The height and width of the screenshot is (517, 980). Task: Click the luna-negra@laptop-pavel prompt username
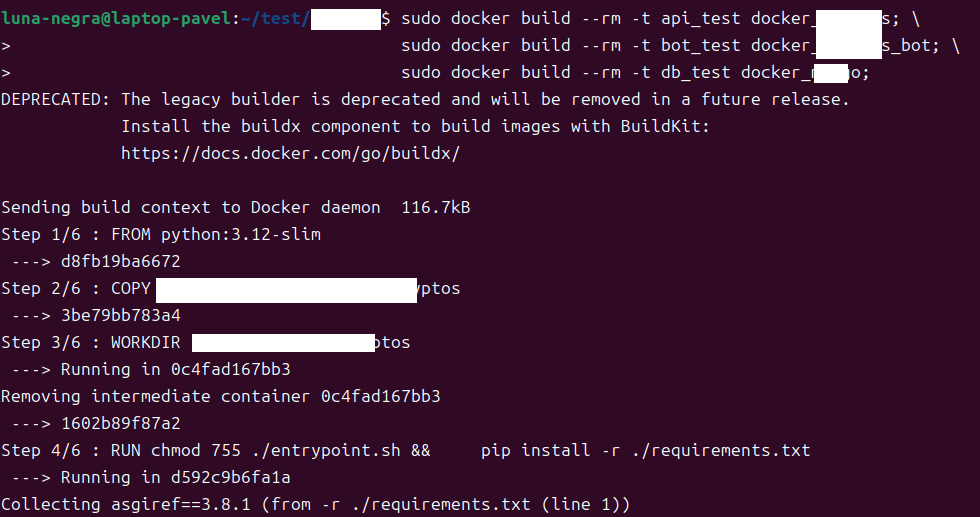point(115,18)
